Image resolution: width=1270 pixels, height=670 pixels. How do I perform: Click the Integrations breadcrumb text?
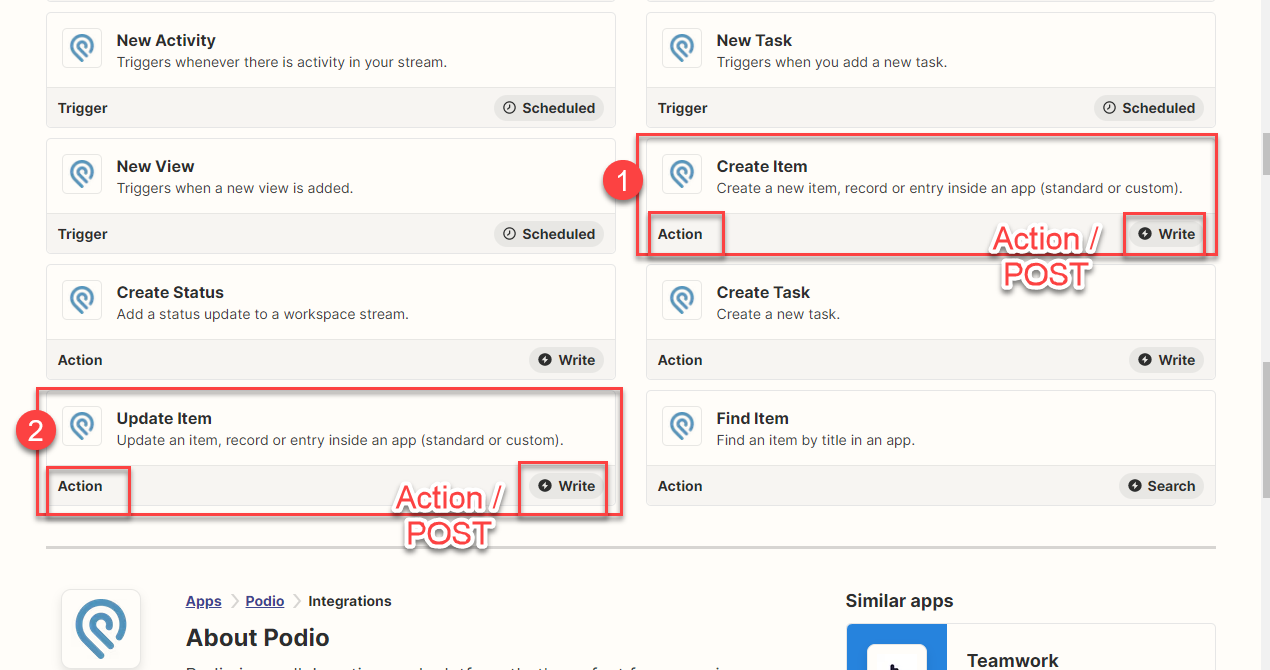coord(350,601)
